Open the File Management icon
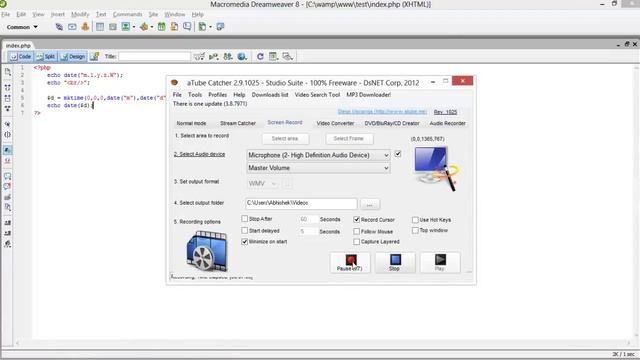The image size is (640, 360). tap(228, 57)
